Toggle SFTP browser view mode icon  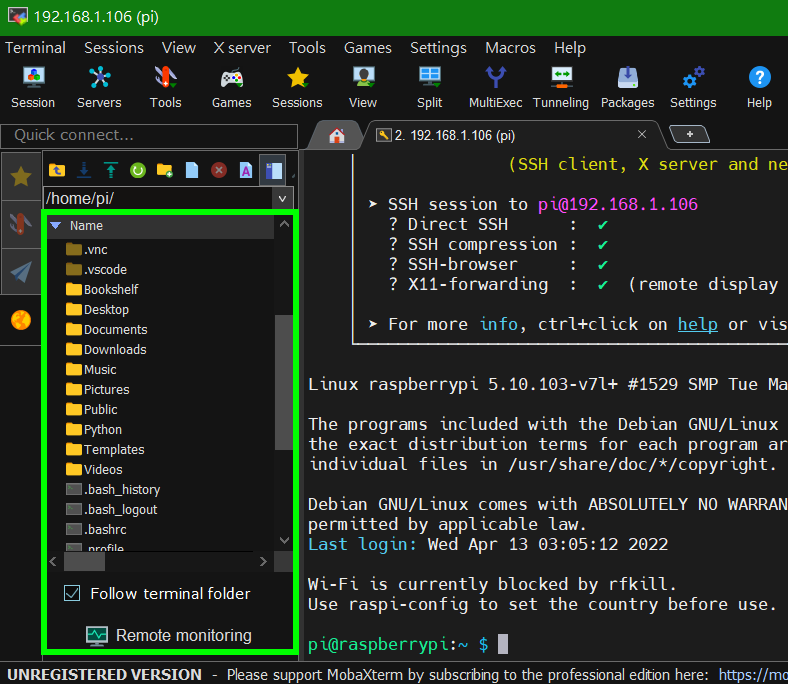pos(273,170)
